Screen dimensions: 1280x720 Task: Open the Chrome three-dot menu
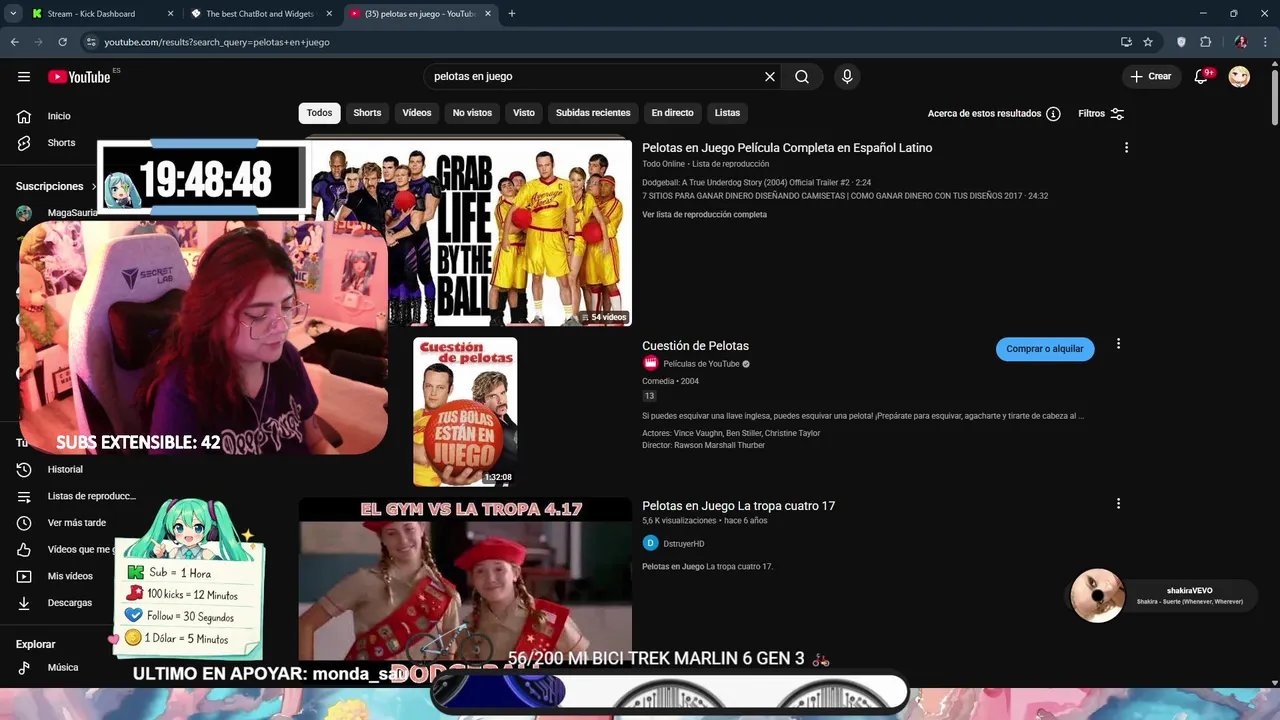pyautogui.click(x=1265, y=42)
